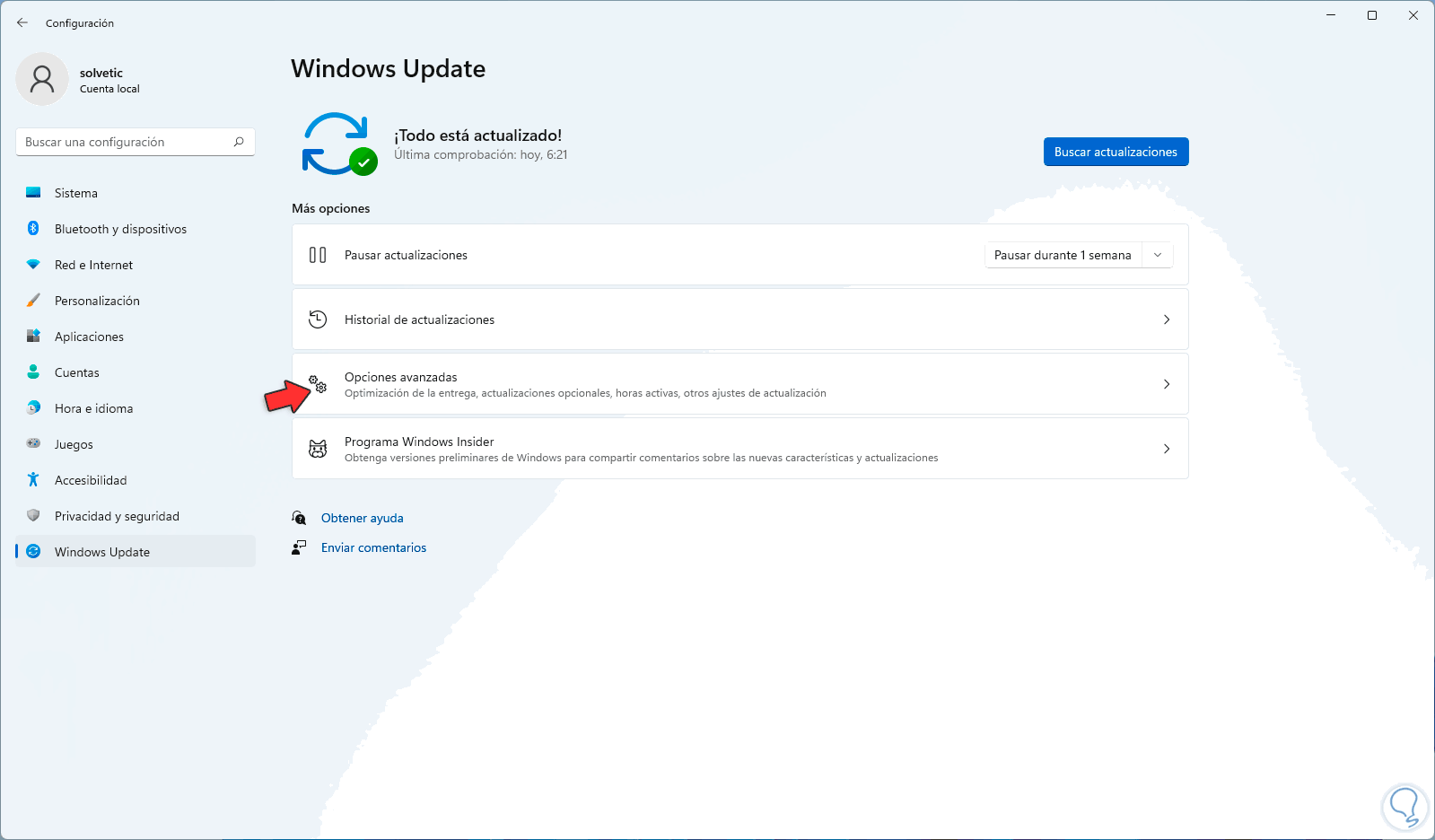Open the Pausar durante 1 semana dropdown arrow
The width and height of the screenshot is (1435, 840).
tap(1158, 255)
